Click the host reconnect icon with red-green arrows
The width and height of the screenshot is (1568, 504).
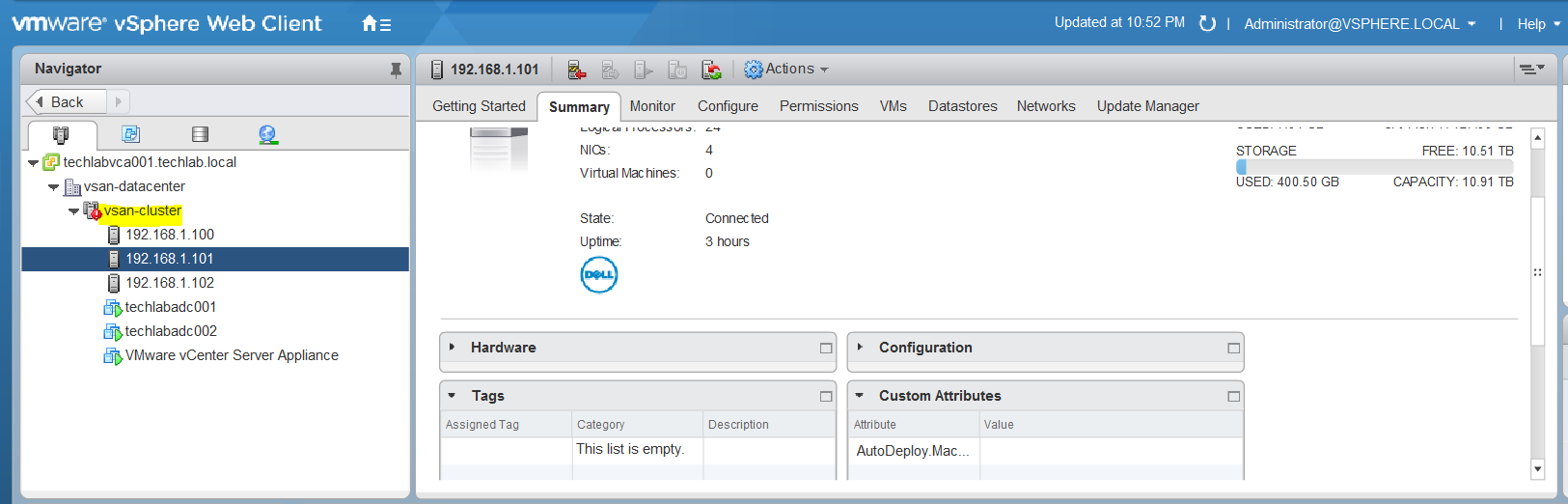[x=711, y=70]
